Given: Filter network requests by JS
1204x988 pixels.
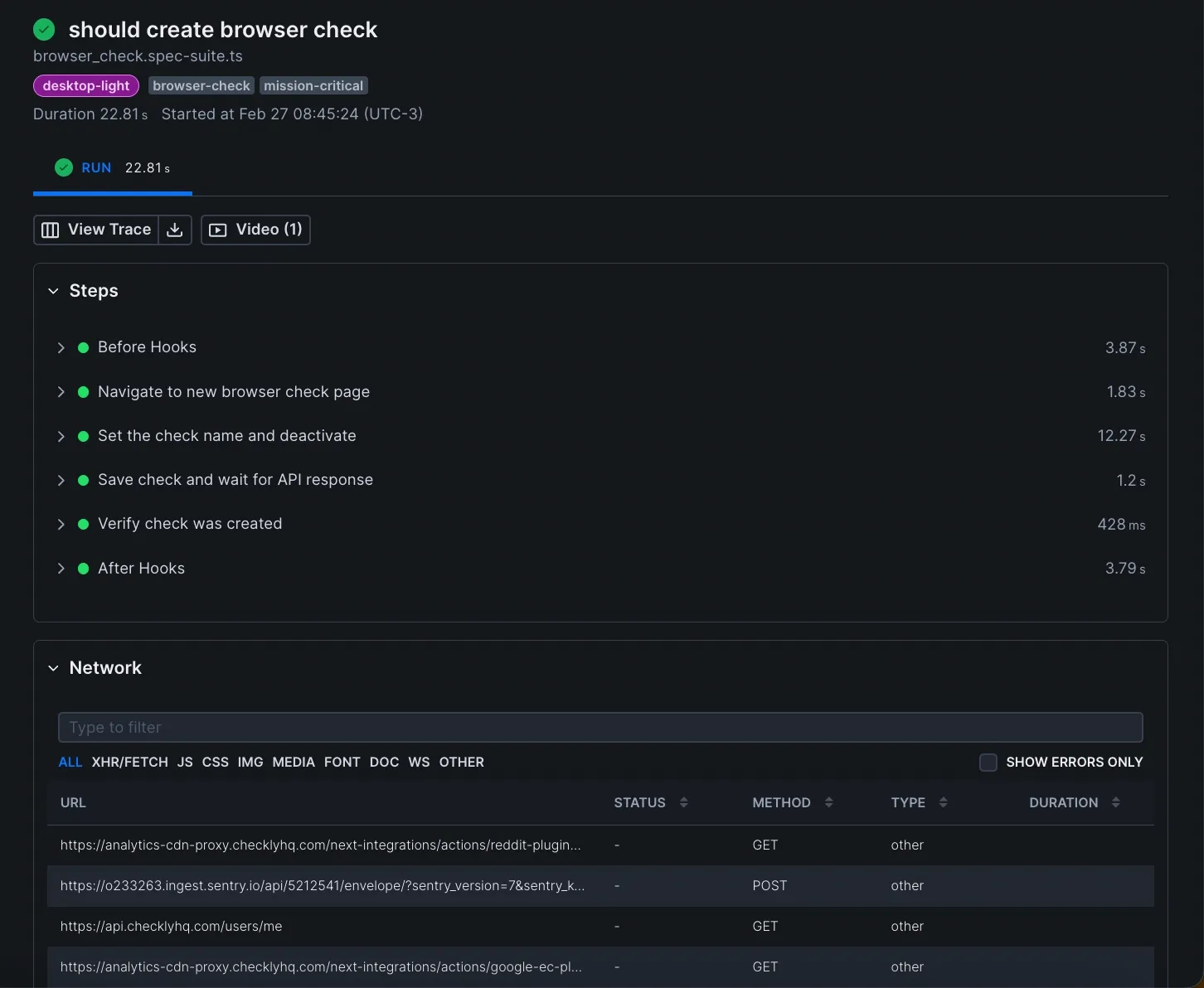Looking at the screenshot, I should 185,763.
